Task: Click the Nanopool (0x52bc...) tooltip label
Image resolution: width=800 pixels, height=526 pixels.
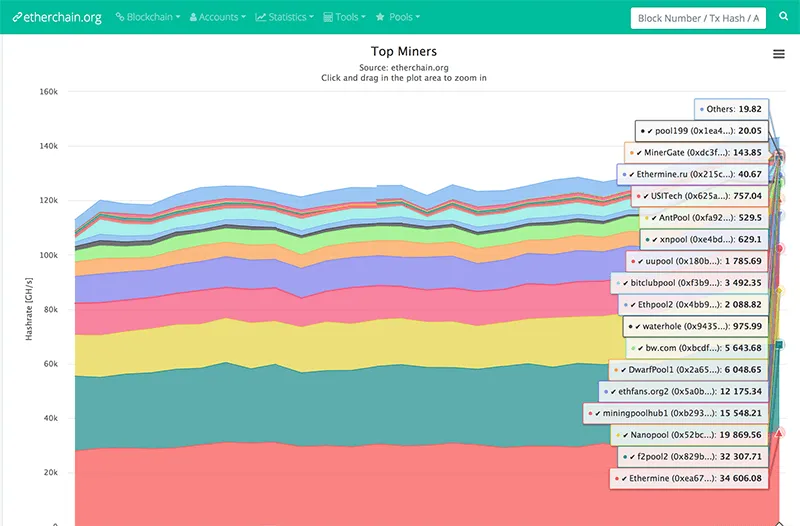Action: (689, 435)
